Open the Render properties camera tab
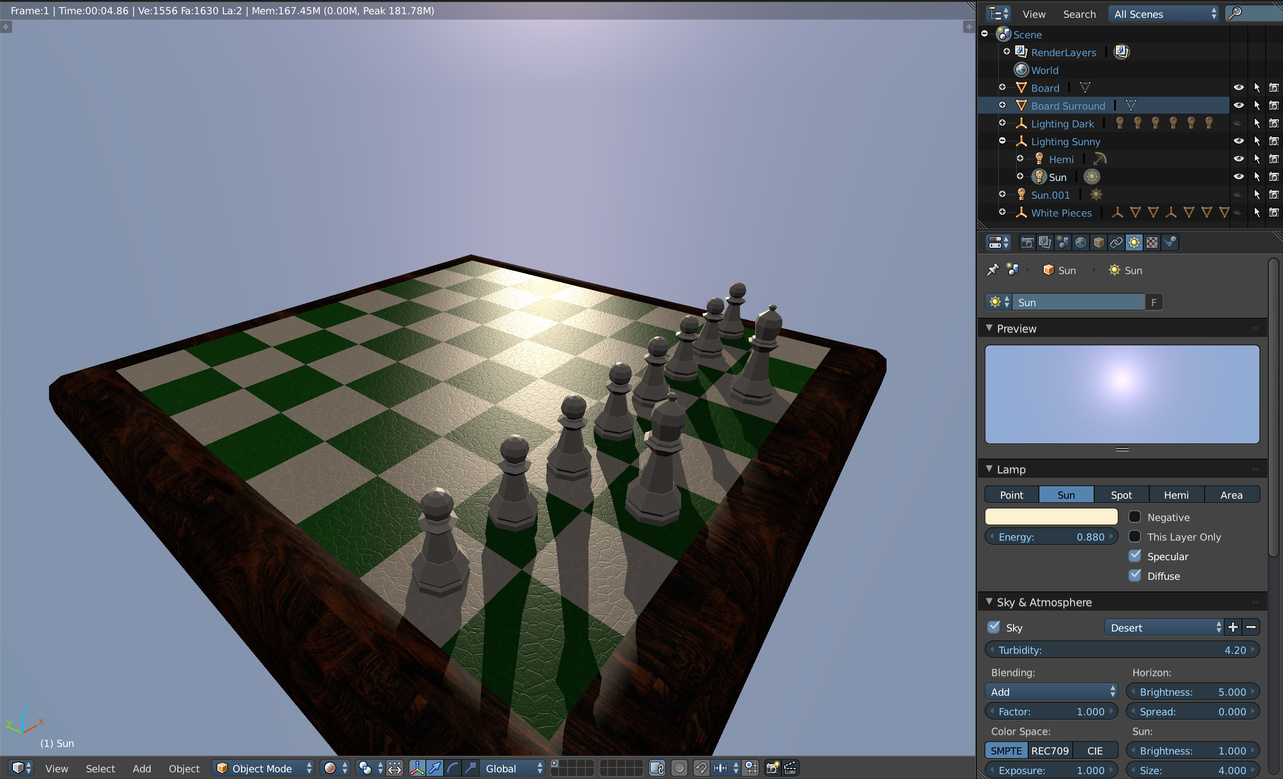 pos(1027,243)
